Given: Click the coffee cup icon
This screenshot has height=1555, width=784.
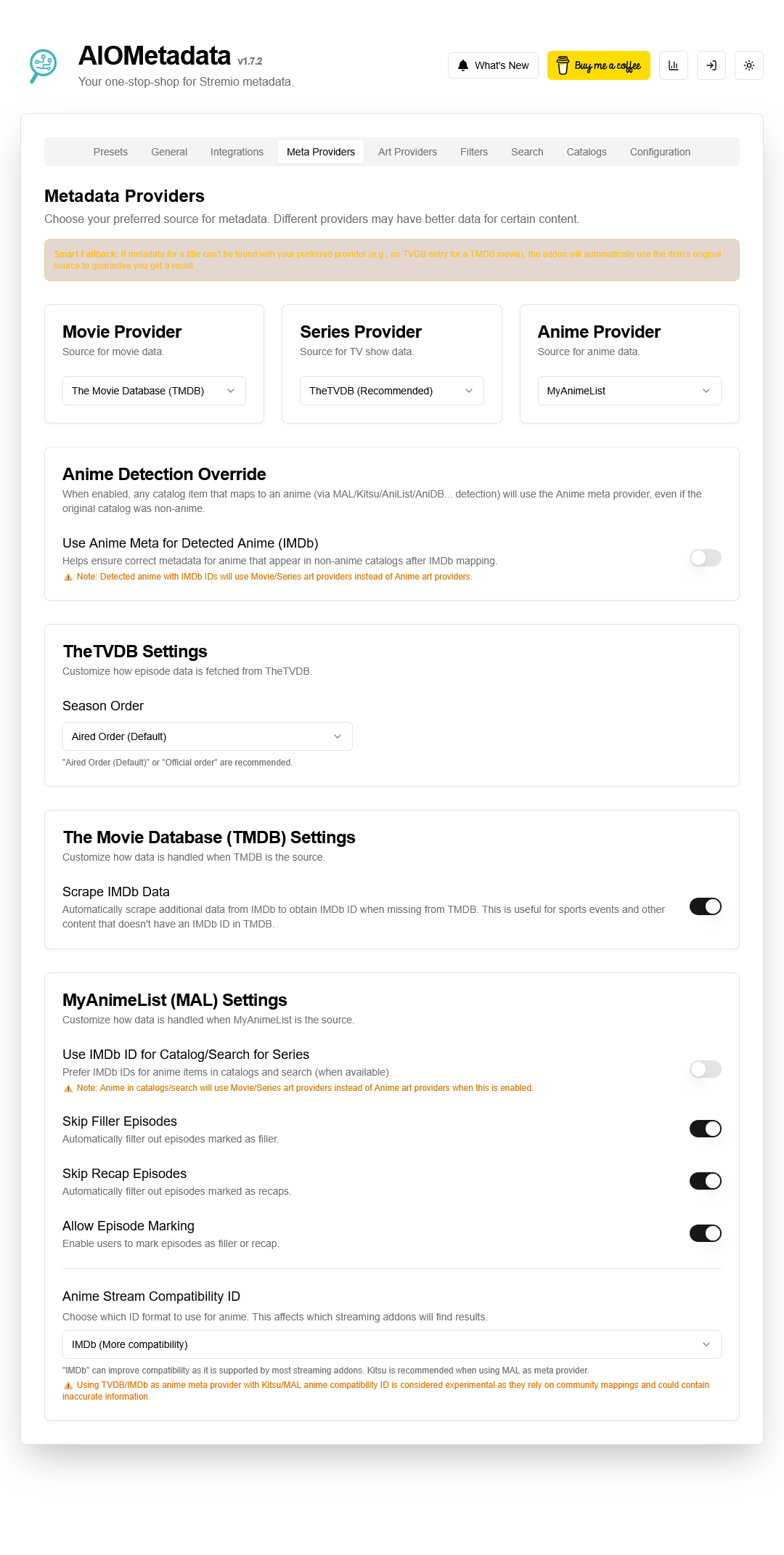Looking at the screenshot, I should coord(564,65).
